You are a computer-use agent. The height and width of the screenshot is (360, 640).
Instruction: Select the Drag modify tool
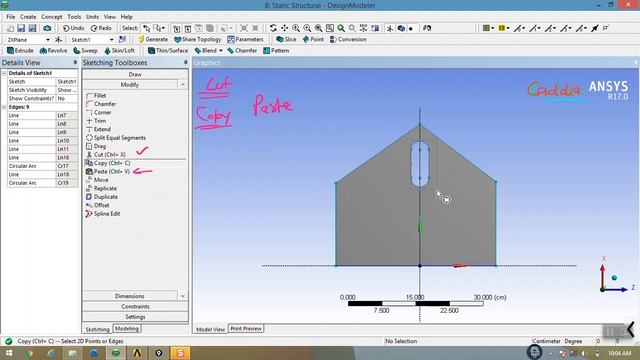pyautogui.click(x=96, y=146)
